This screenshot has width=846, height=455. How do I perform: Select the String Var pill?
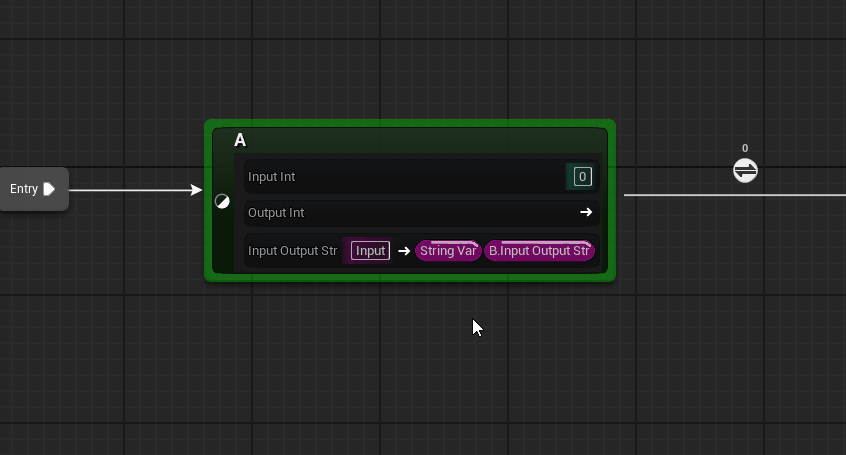447,251
